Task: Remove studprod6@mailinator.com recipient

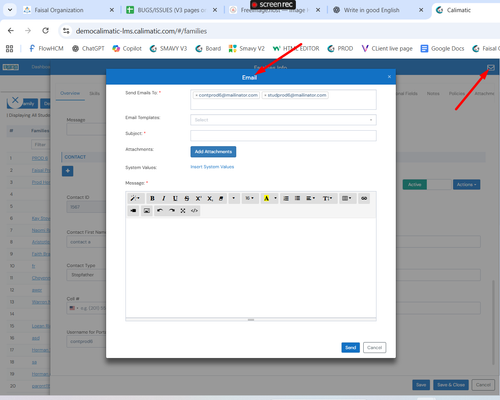Action: point(265,95)
